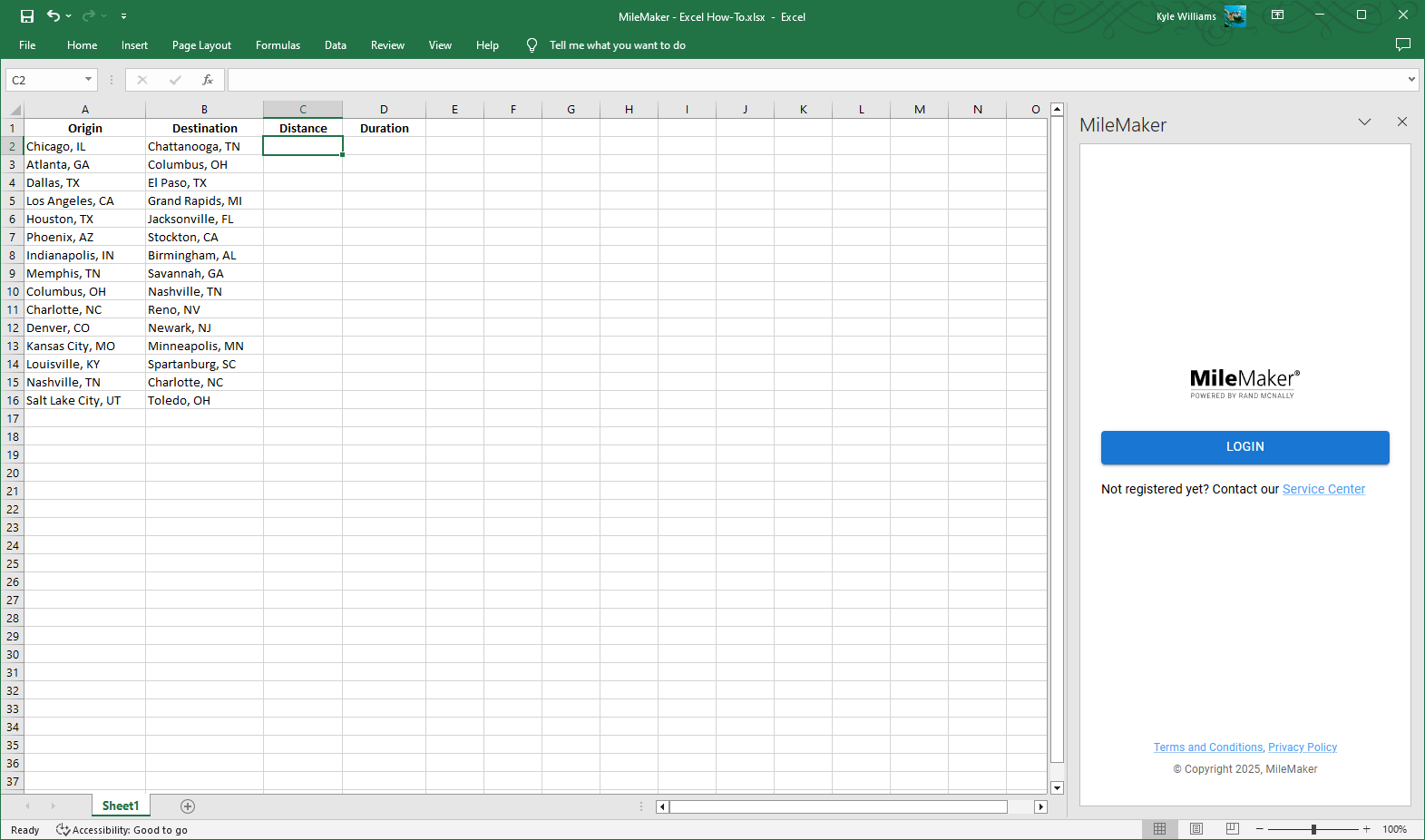1425x840 pixels.
Task: Select cell containing Salt Lake City, UT
Action: tap(85, 400)
